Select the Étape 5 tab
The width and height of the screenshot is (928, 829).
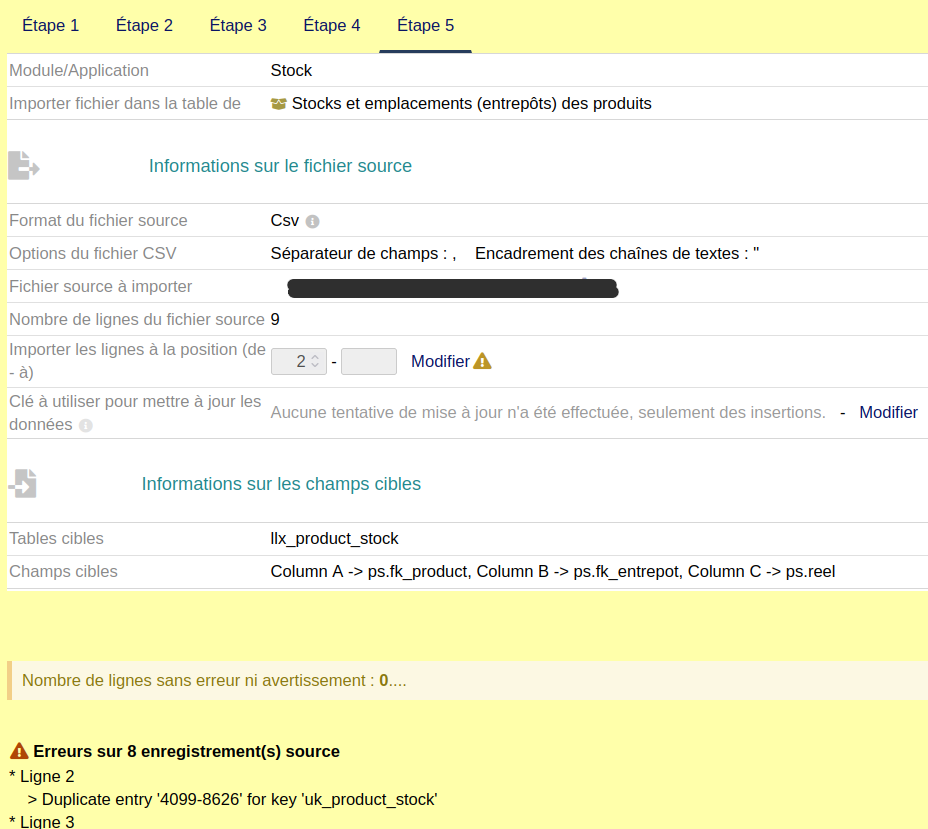click(x=425, y=26)
